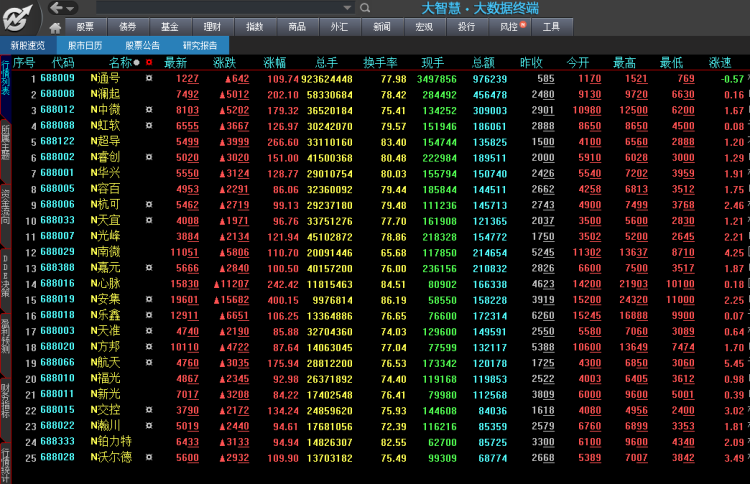Click the marker icon on N虹软 row

click(149, 125)
